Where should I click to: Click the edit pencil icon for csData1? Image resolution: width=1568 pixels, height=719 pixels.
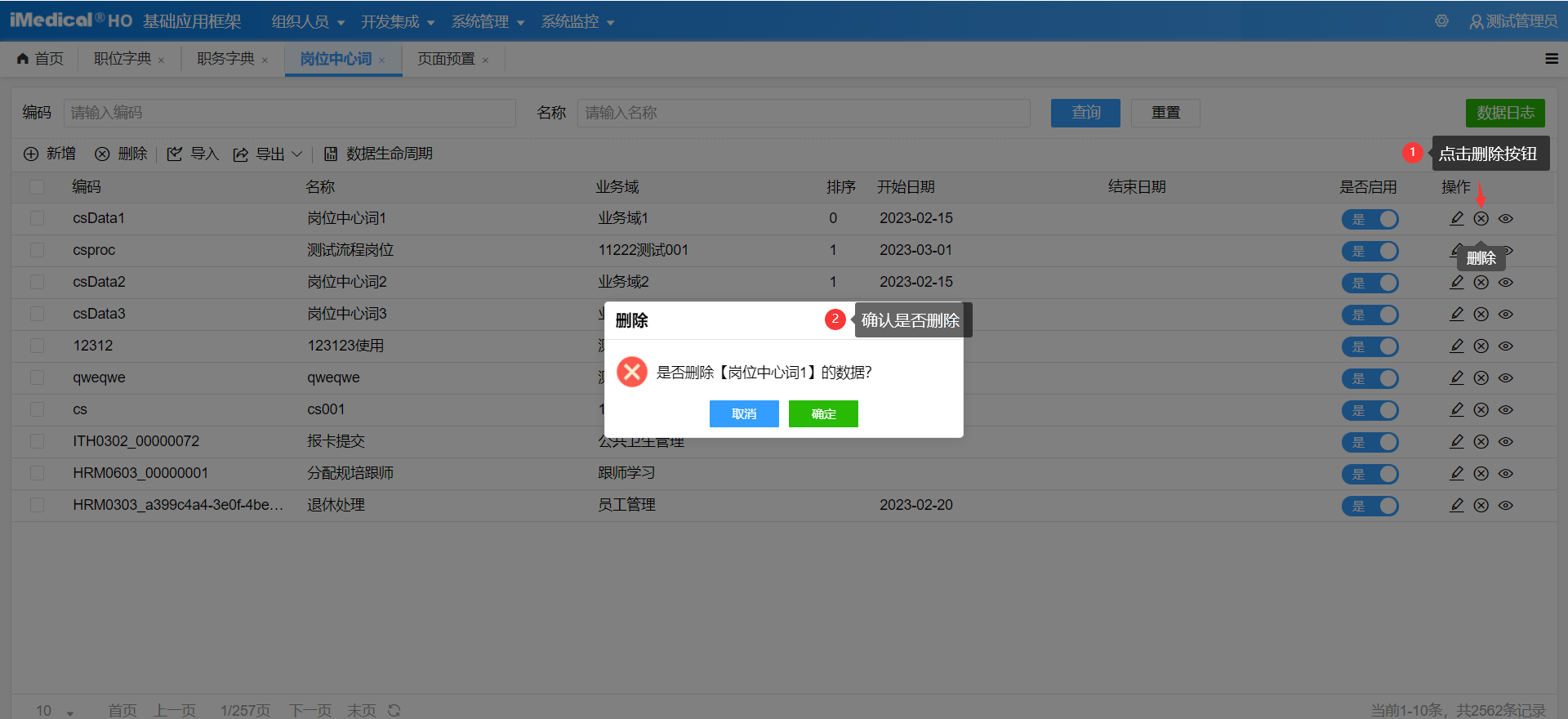1456,218
